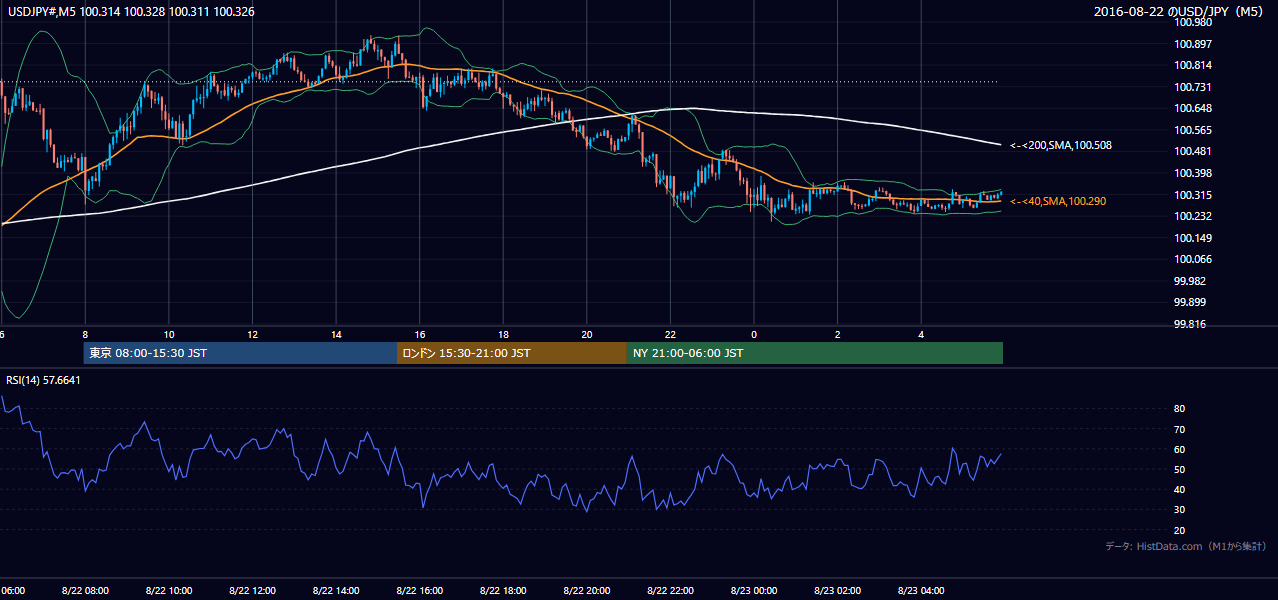
Task: Click the NY 21:00-06:00 JST session bar
Action: click(x=815, y=353)
